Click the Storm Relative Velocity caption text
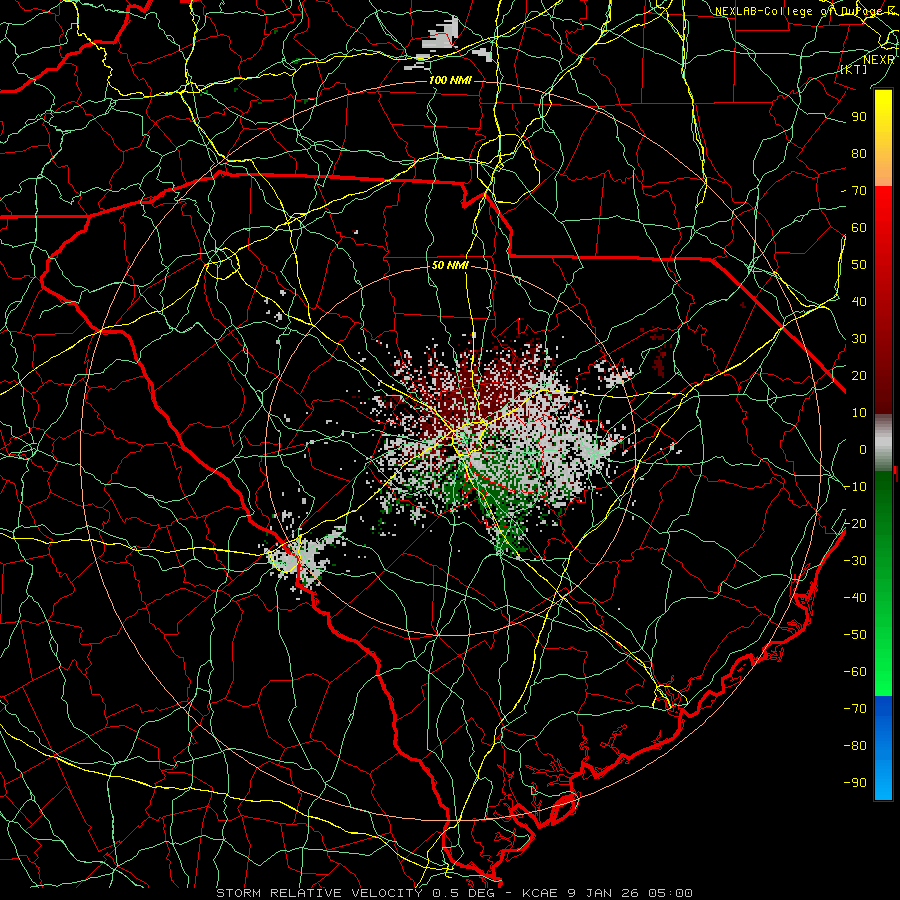 click(454, 893)
